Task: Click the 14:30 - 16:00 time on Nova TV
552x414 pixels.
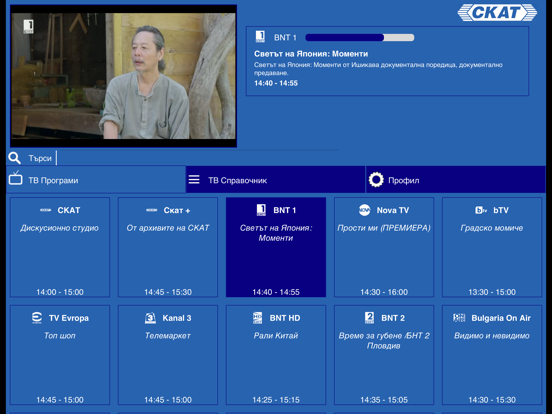Action: tap(384, 292)
